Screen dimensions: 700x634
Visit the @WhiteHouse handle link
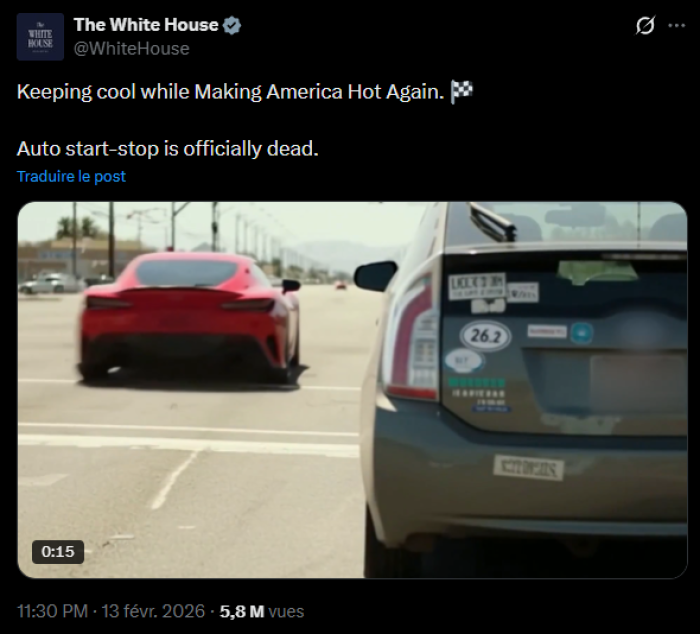(x=131, y=49)
